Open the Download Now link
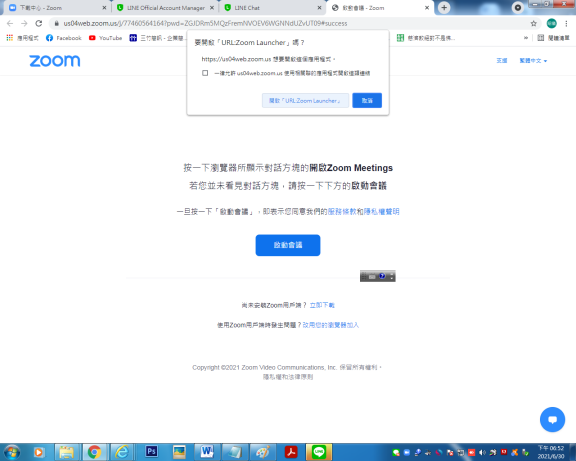The width and height of the screenshot is (576, 461). [x=322, y=305]
